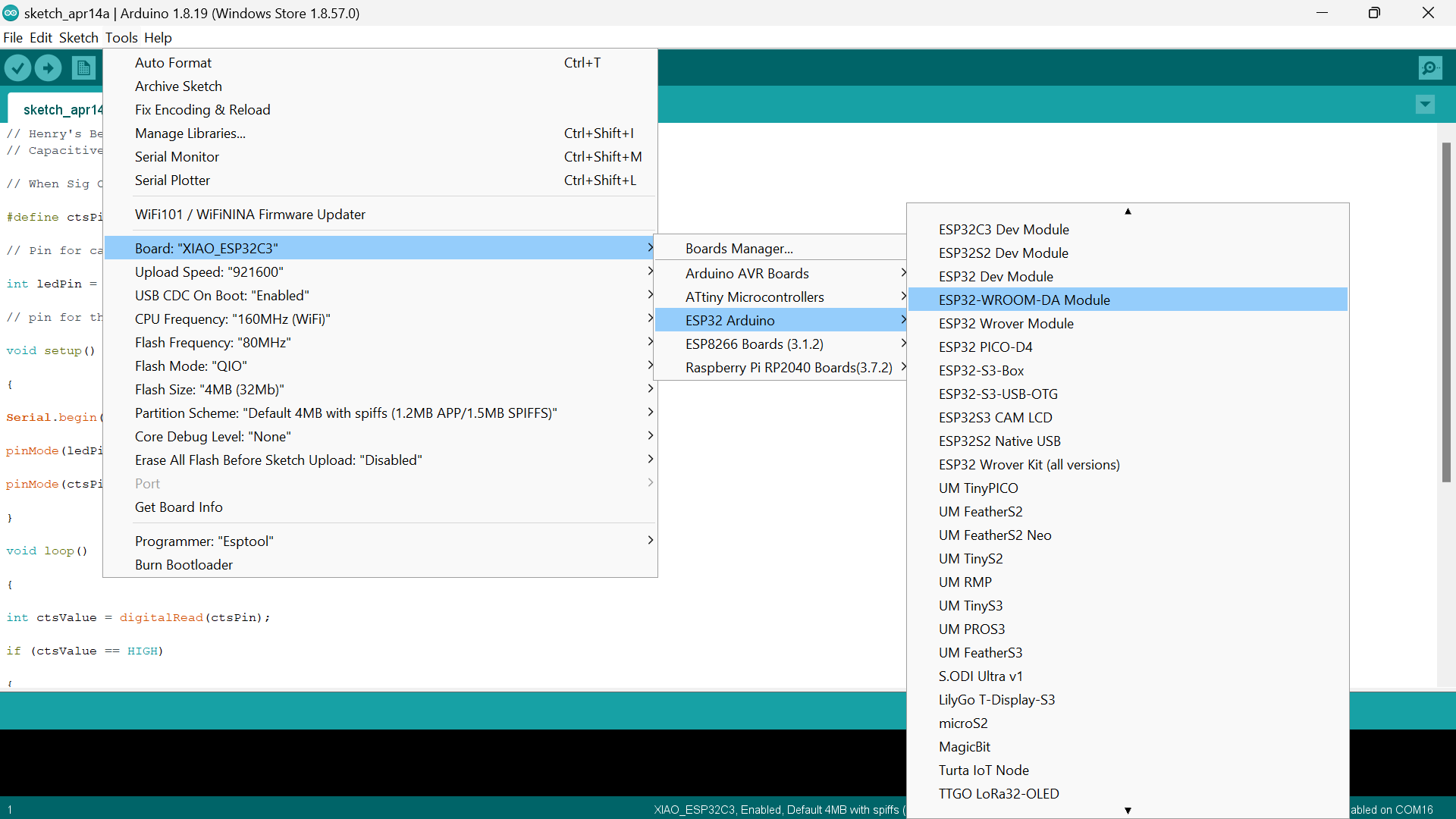1456x819 pixels.
Task: Open the tab options dropdown arrow
Action: pos(1425,105)
